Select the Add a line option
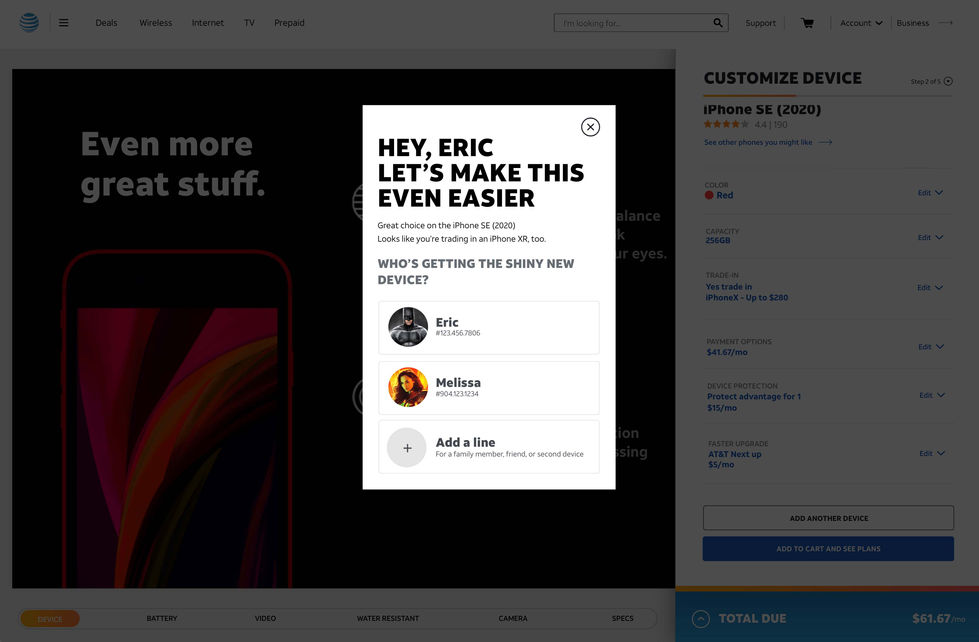This screenshot has width=979, height=642. tap(488, 447)
